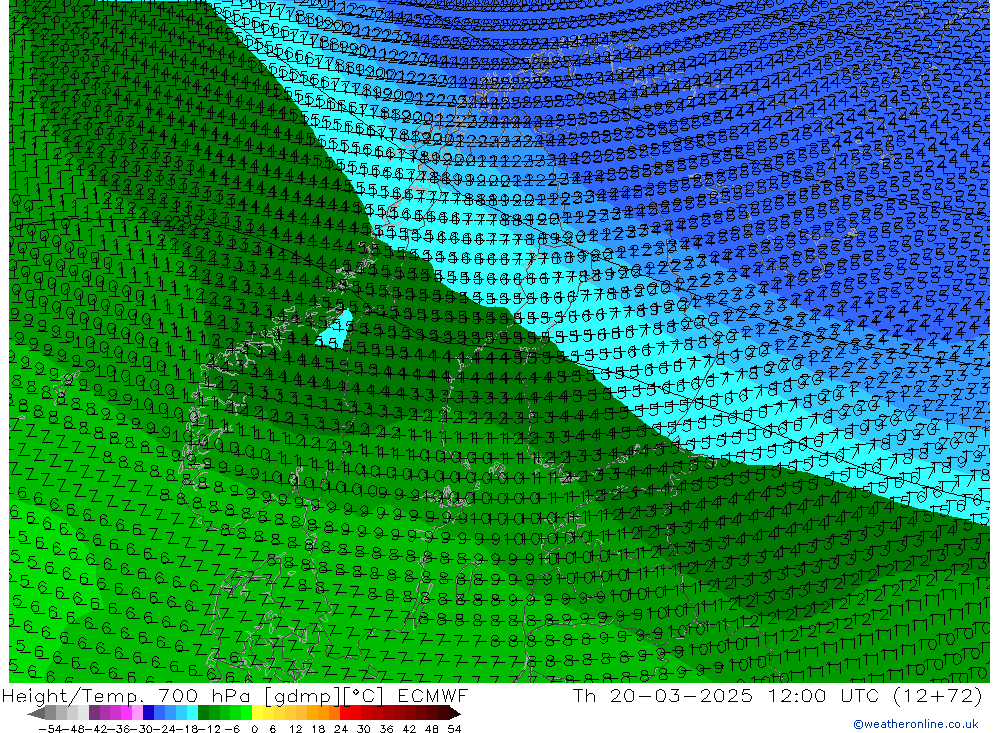
Task: Pick the dark blue -30 °C legend swatch
Action: 148,713
